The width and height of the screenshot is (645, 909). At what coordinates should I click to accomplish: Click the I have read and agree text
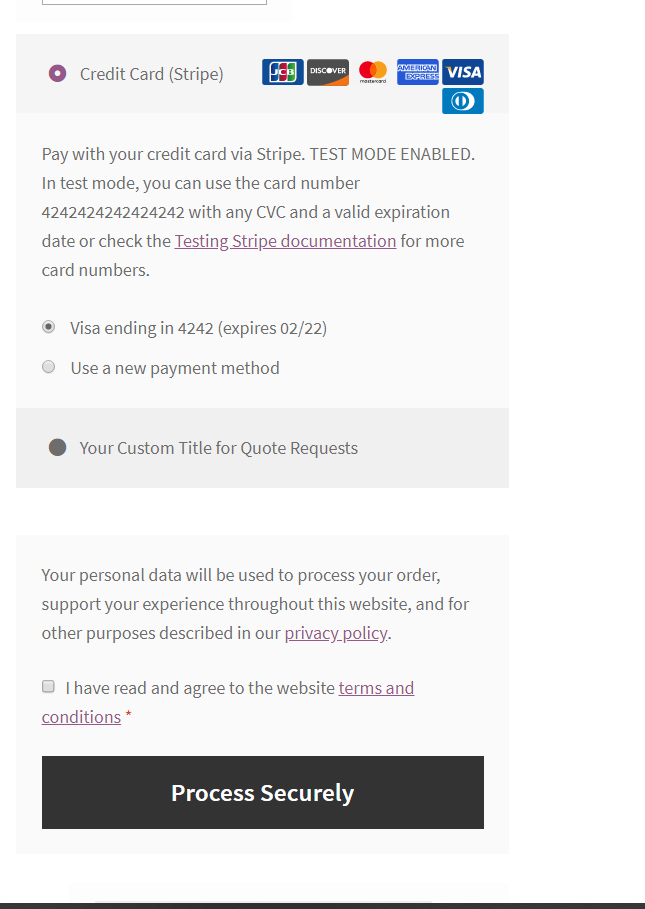[x=200, y=688]
